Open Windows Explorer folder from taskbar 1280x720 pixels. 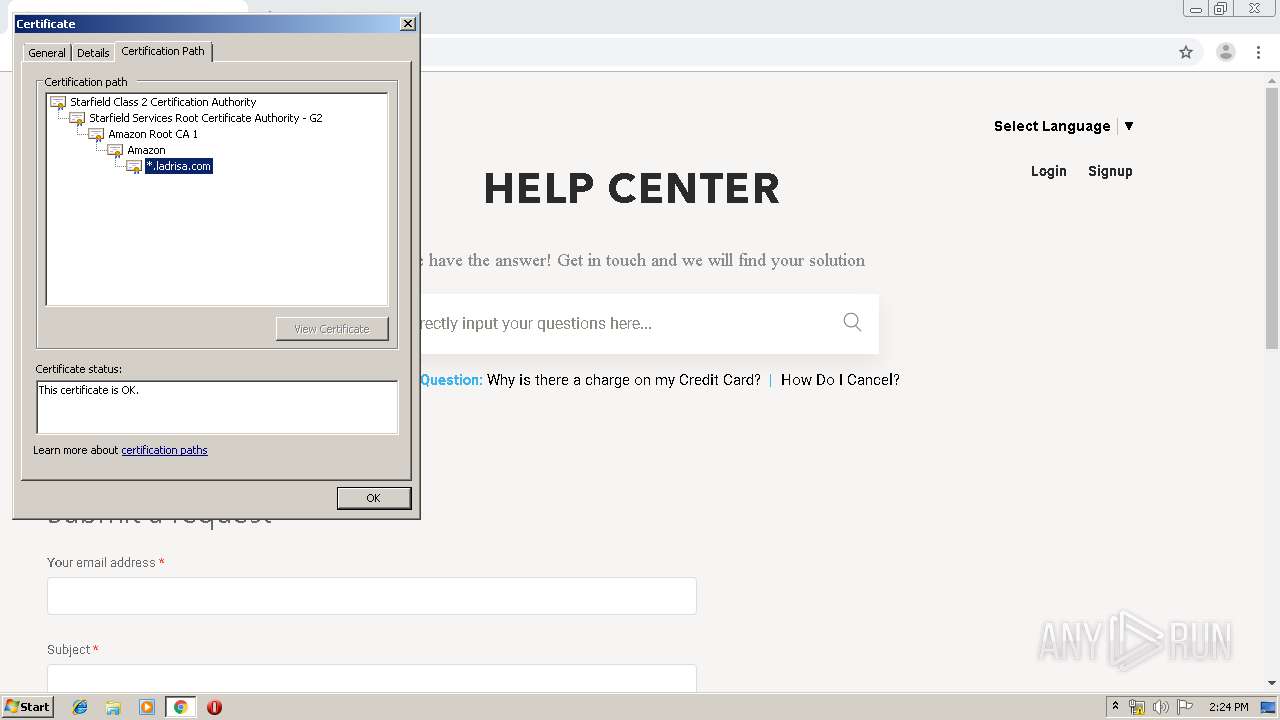click(x=113, y=707)
